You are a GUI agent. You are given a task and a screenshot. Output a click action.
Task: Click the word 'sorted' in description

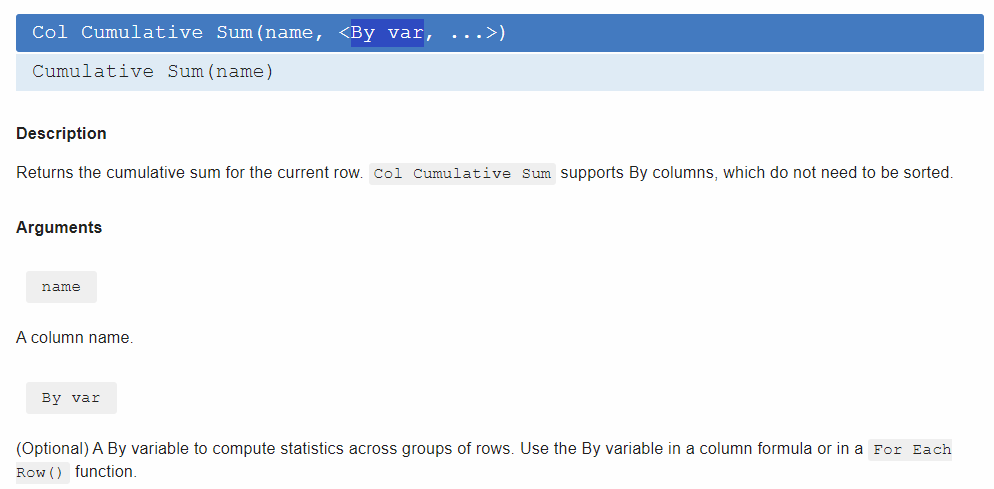tap(925, 173)
